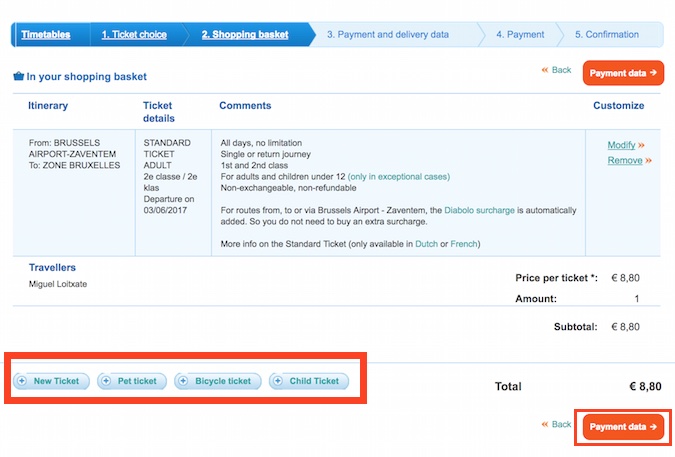This screenshot has width=675, height=457.
Task: Open Standard Ticket info in French
Action: click(x=465, y=244)
